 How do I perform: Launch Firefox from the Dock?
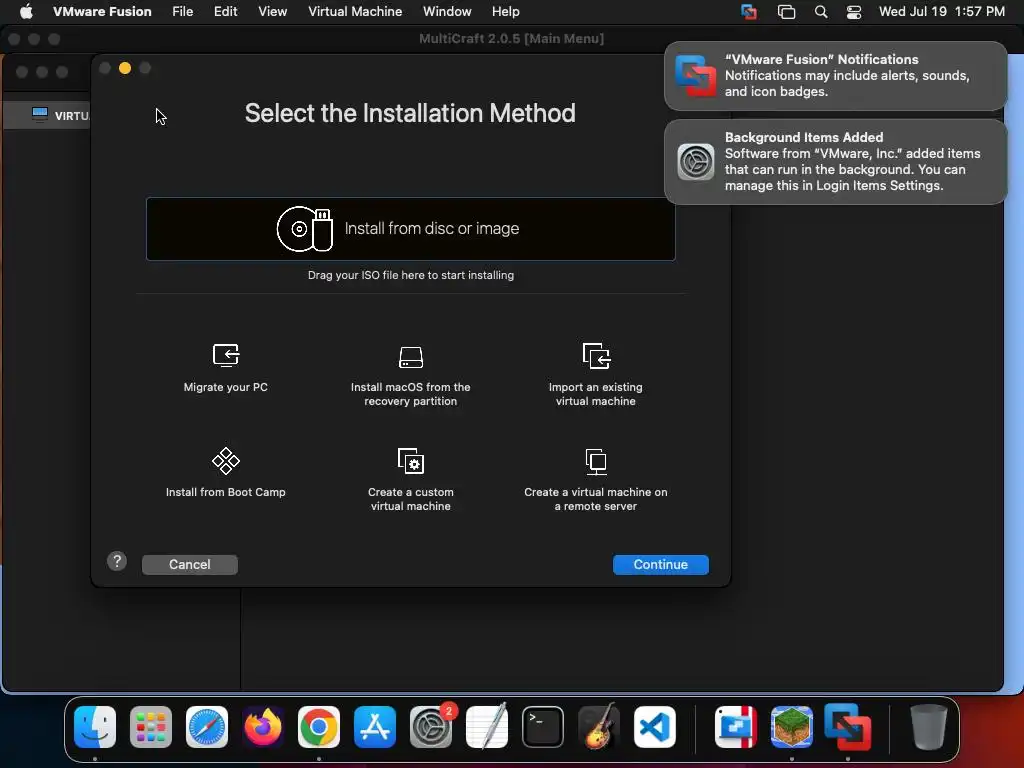click(263, 726)
